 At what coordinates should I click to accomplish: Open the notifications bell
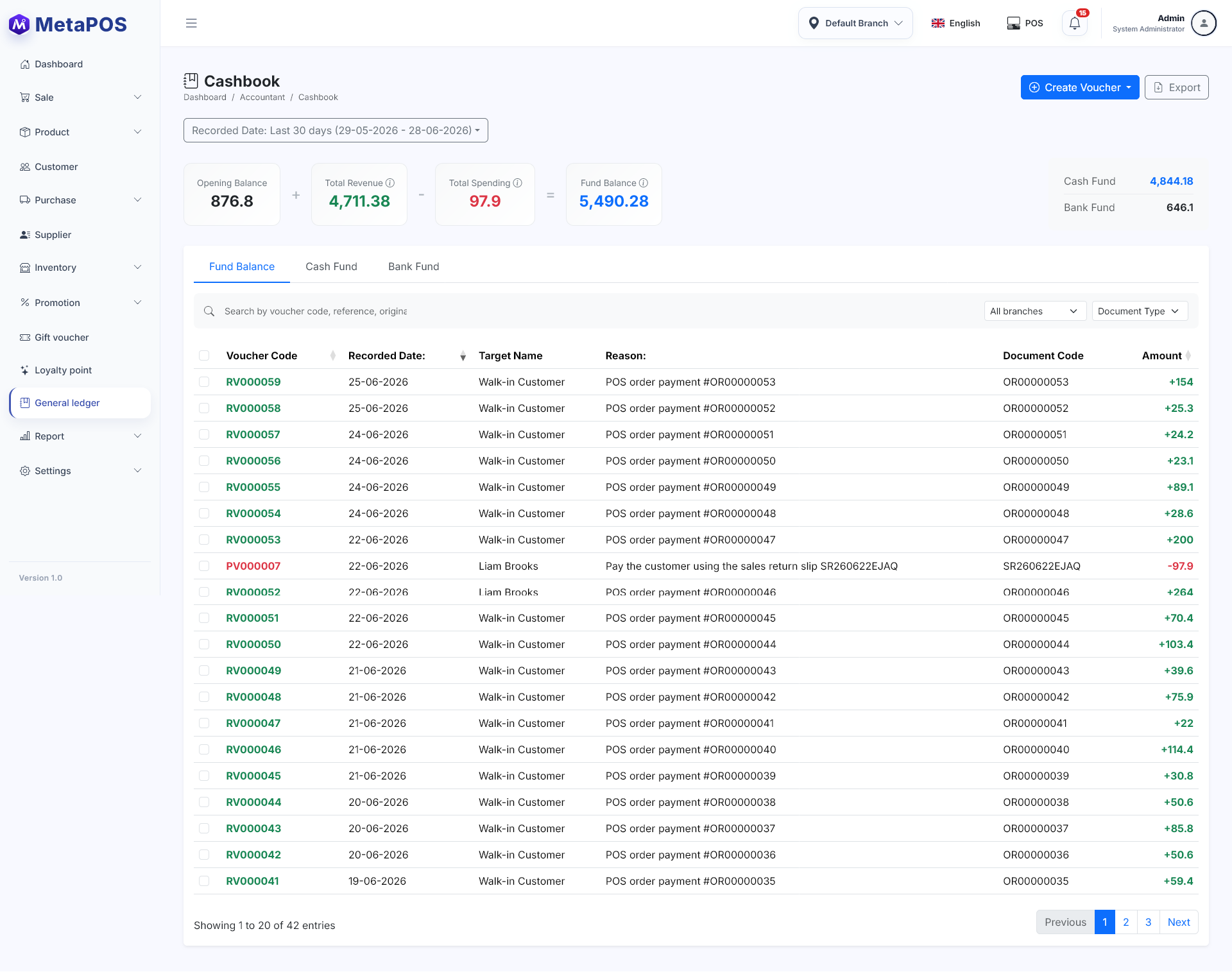coord(1075,24)
